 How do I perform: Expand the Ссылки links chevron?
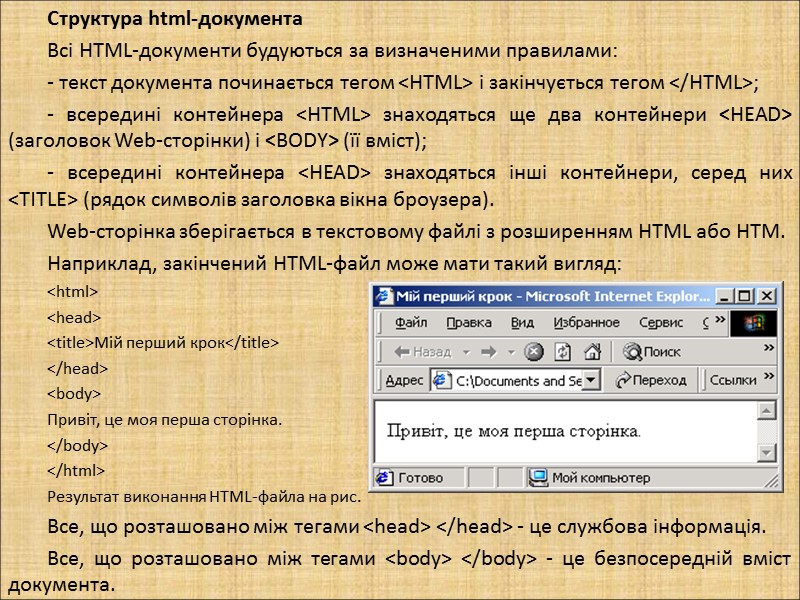[767, 379]
